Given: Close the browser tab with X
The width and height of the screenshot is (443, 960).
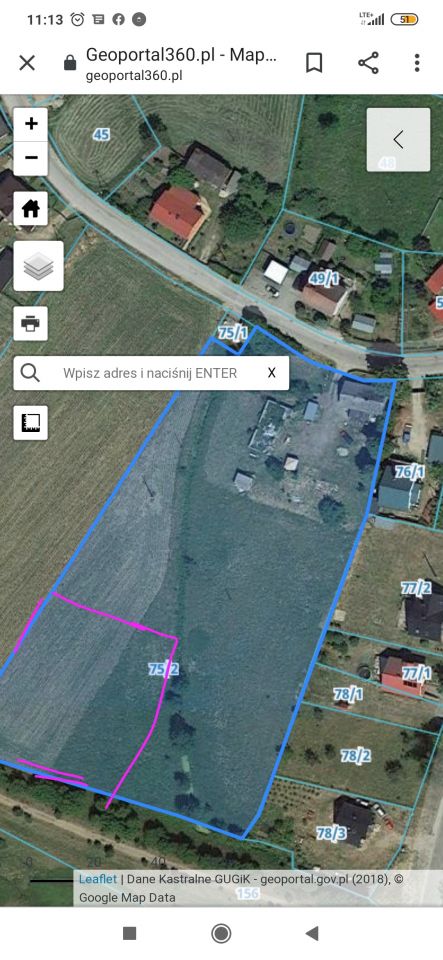Looking at the screenshot, I should tap(27, 63).
